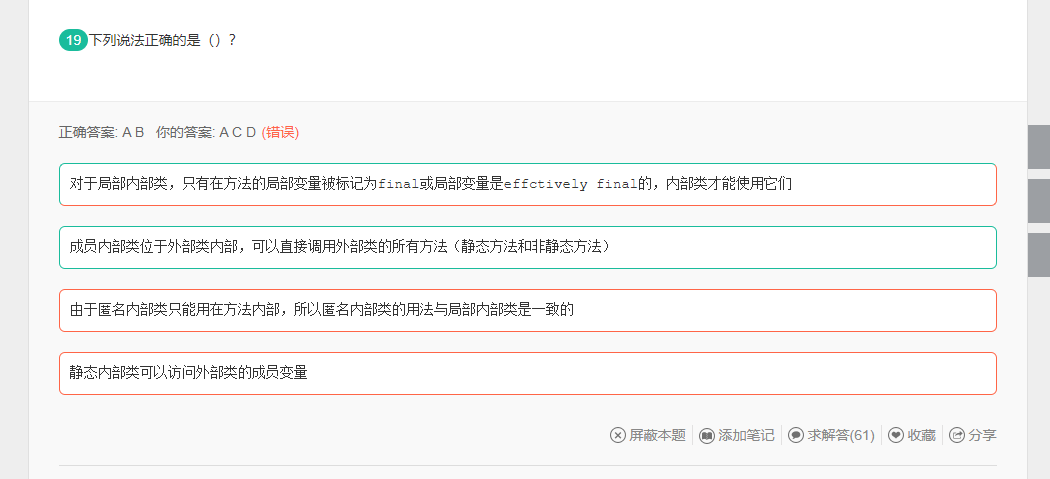Screen dimensions: 1050x479
Task: Select the option about 局部内部类 final variables
Action: (x=527, y=184)
